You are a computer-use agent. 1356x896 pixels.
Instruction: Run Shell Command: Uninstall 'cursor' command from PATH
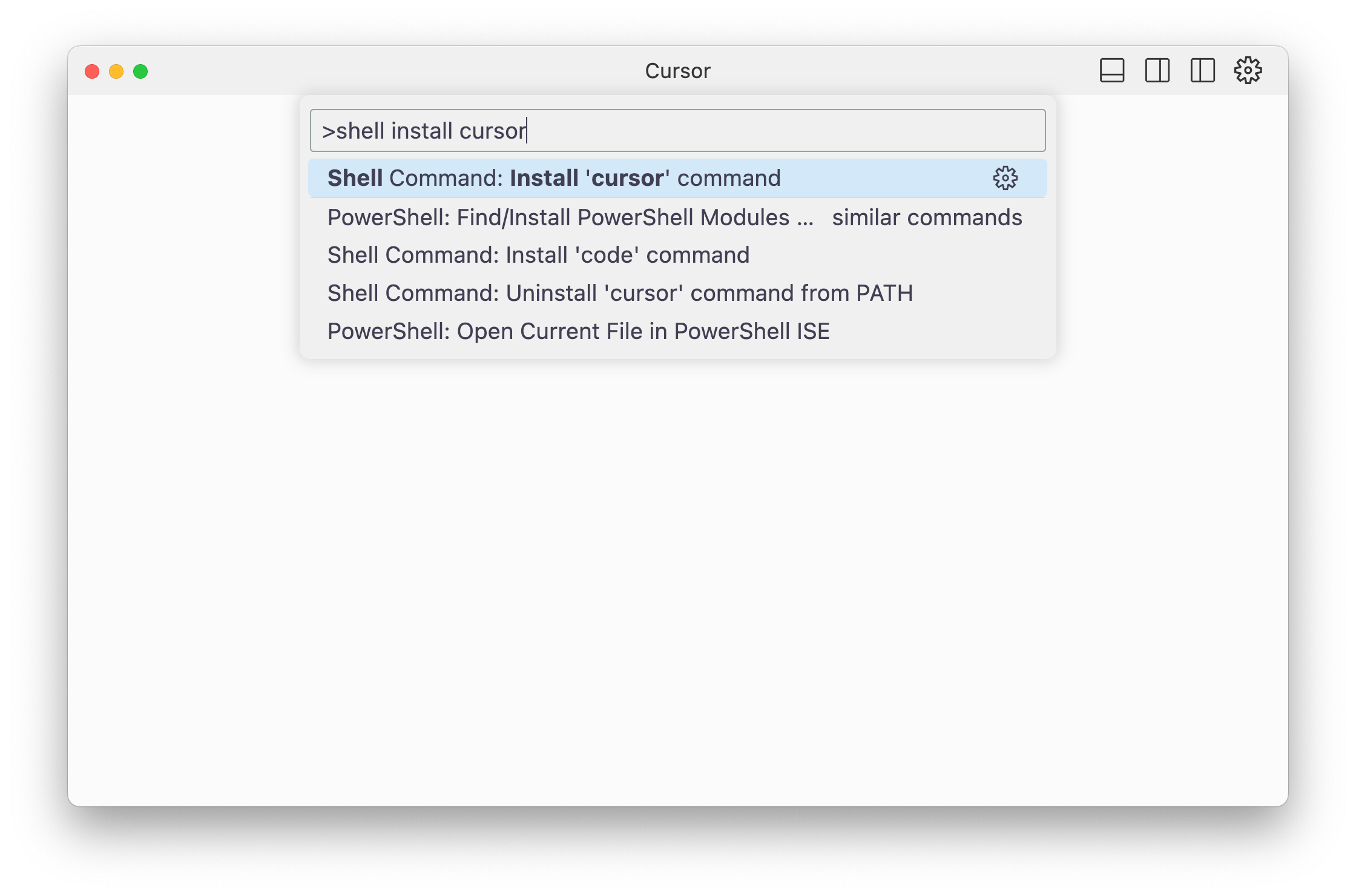[x=620, y=292]
